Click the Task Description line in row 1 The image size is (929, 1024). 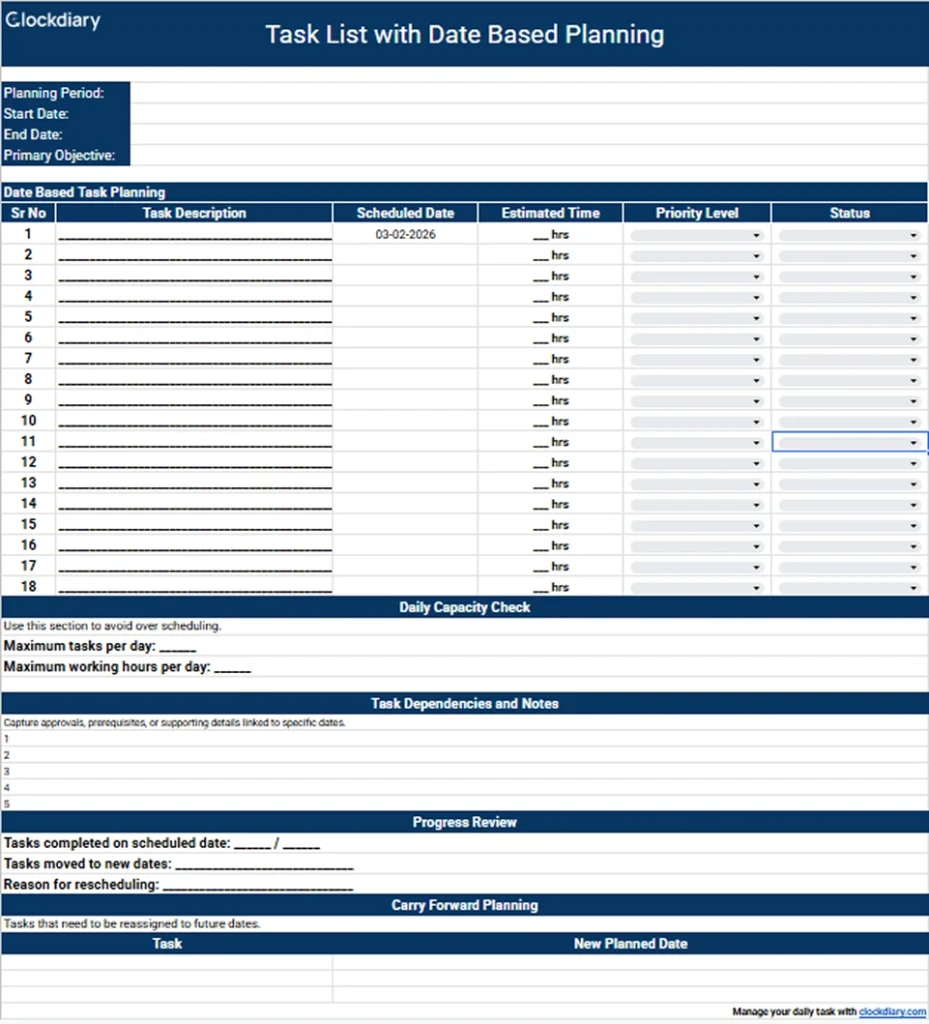195,236
